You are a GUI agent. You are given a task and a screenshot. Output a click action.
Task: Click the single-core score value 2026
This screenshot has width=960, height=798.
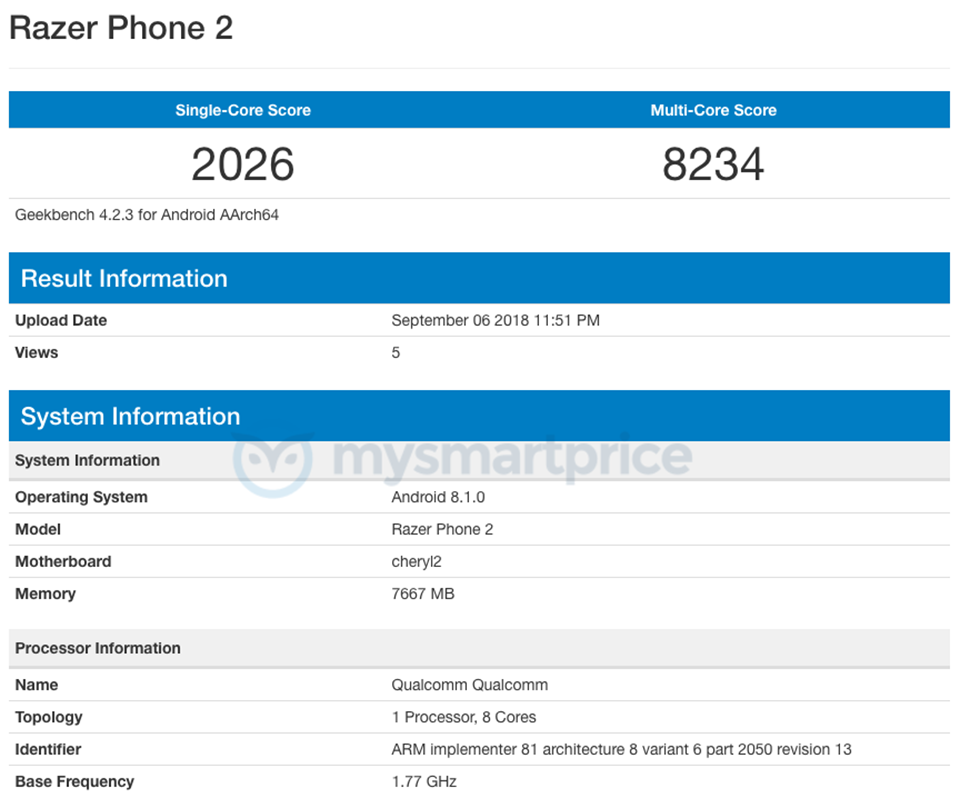242,163
